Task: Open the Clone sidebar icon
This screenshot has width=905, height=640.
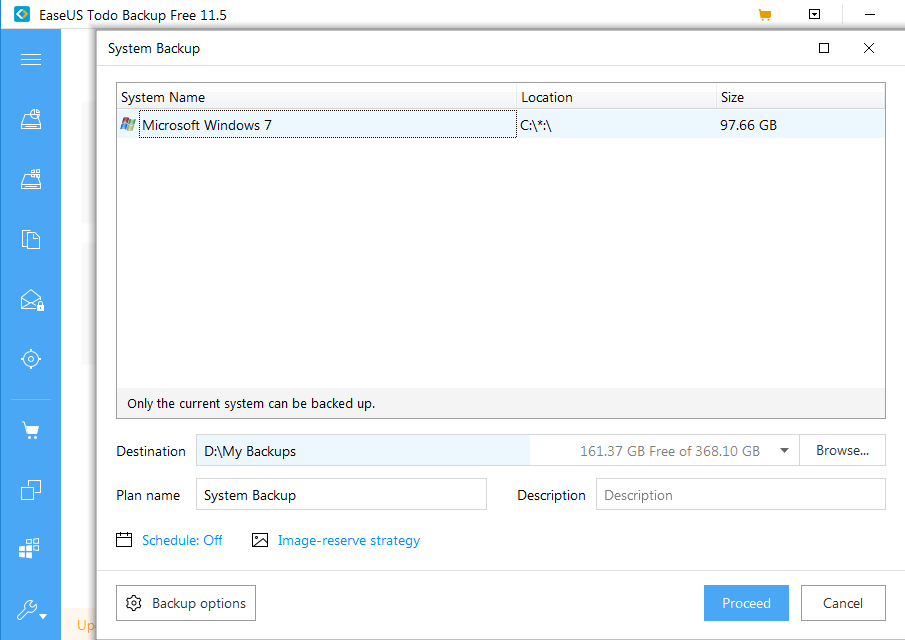Action: click(x=31, y=490)
